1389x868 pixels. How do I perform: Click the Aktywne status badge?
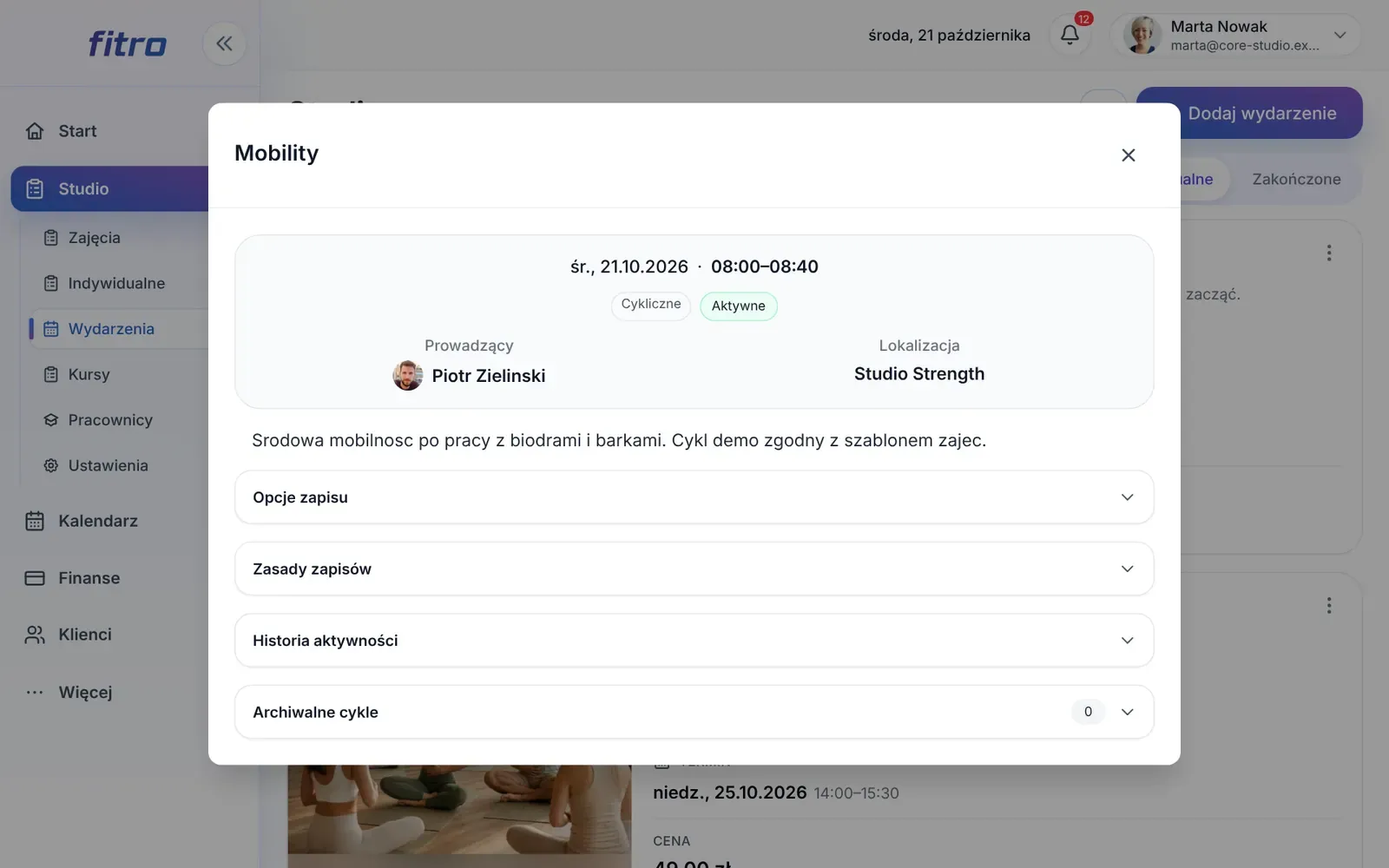(x=739, y=306)
